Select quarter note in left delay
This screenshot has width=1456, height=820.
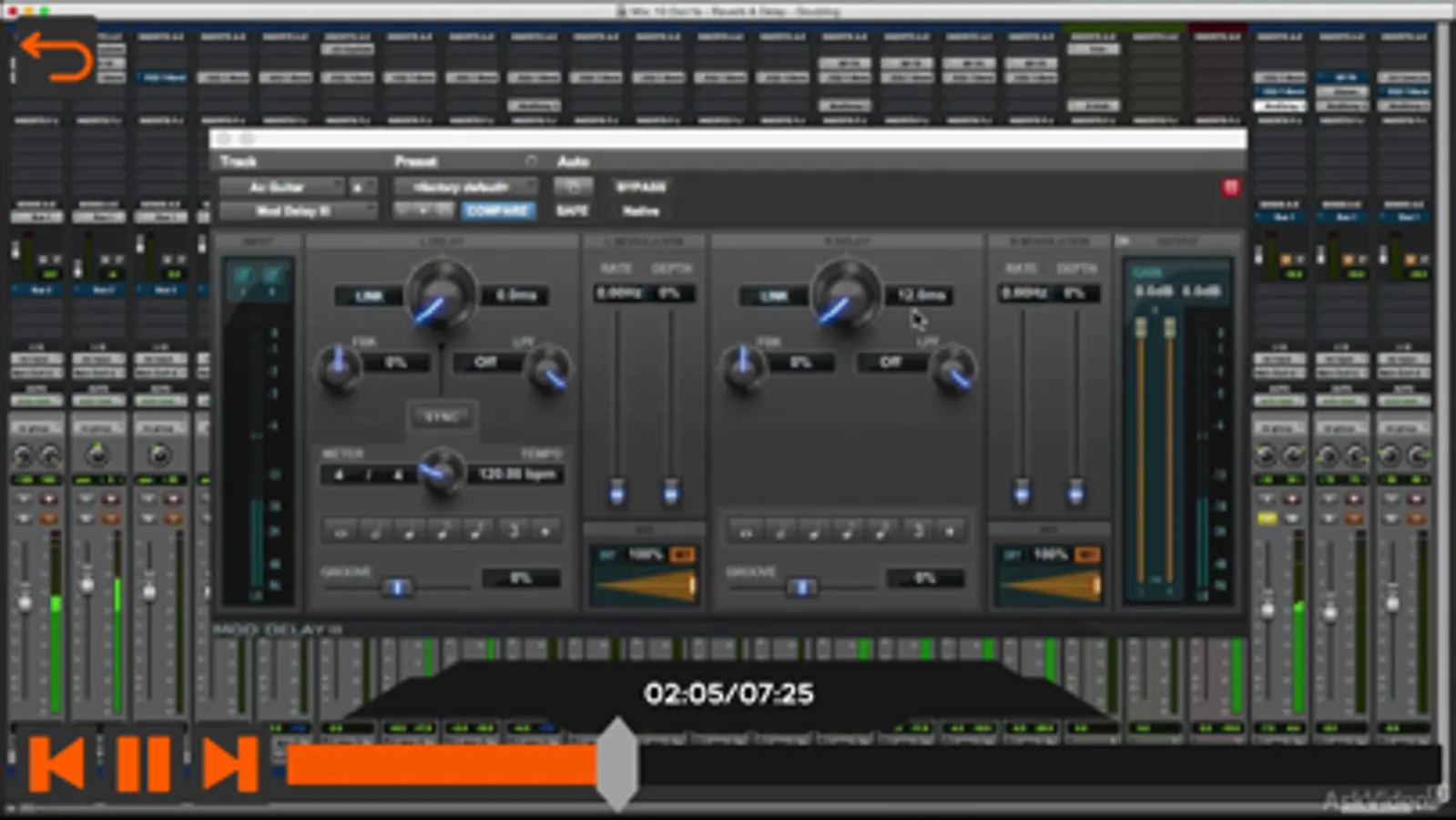tap(409, 530)
